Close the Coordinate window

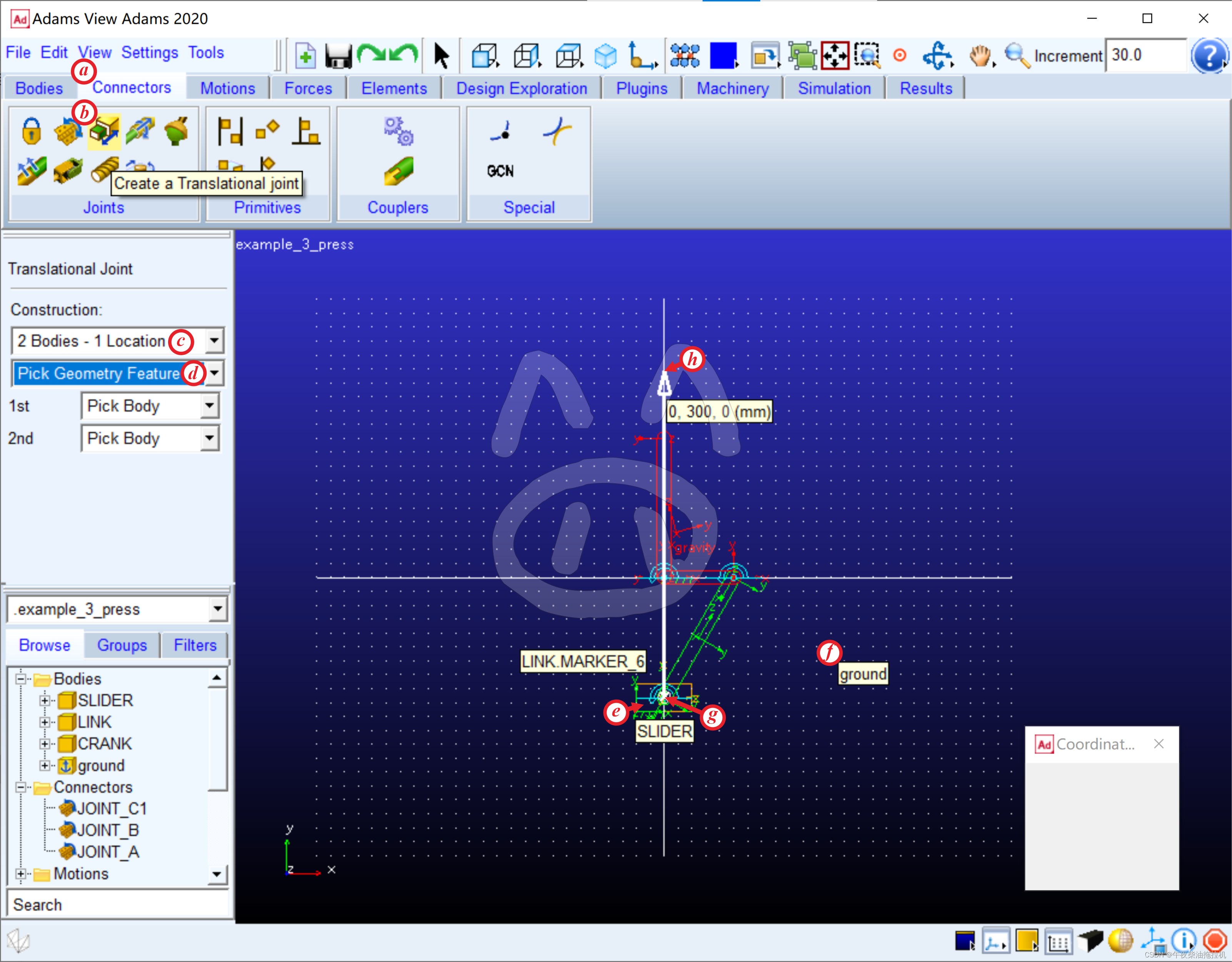[x=1159, y=744]
